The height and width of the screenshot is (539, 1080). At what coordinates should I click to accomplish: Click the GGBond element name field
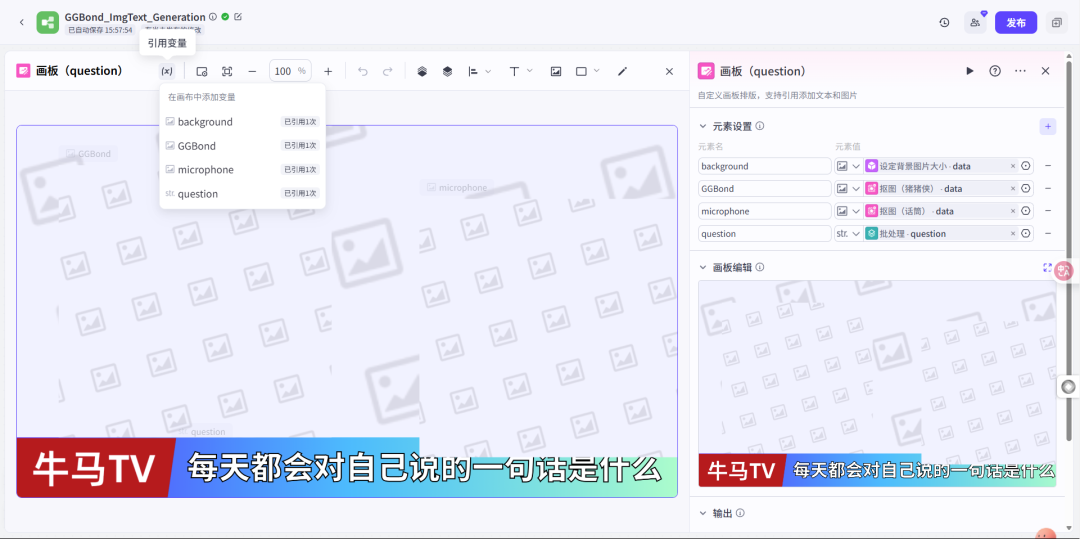point(764,189)
